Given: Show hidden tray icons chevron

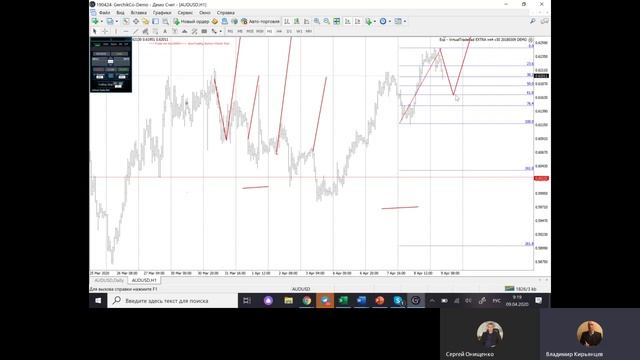Looking at the screenshot, I should (x=432, y=300).
